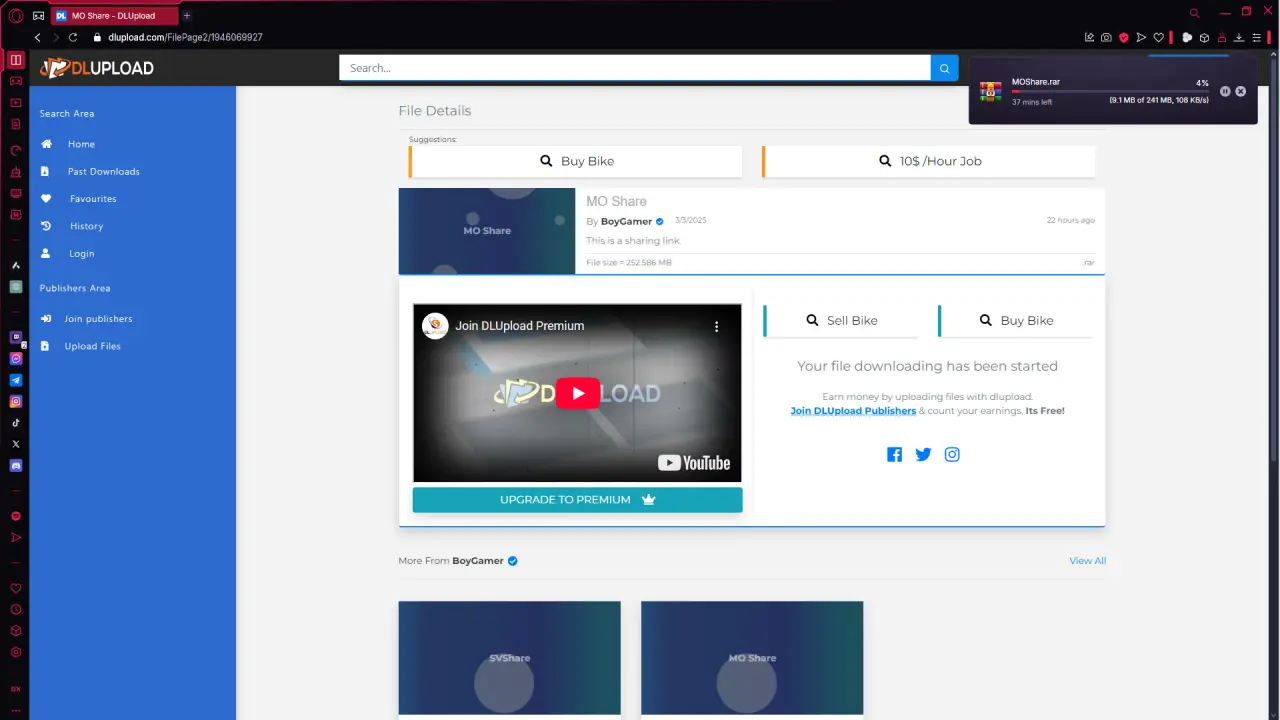Click the Sell Bike suggestion
Screen dimensions: 1280x720
point(841,320)
